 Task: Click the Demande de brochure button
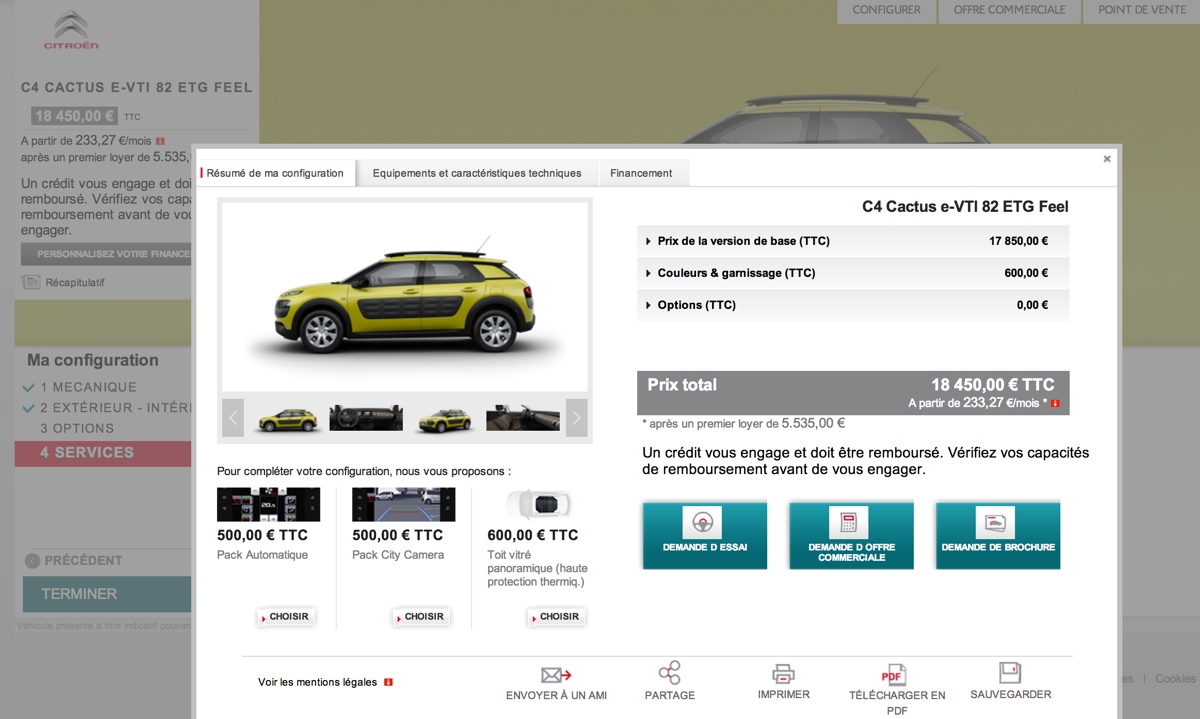pos(998,535)
